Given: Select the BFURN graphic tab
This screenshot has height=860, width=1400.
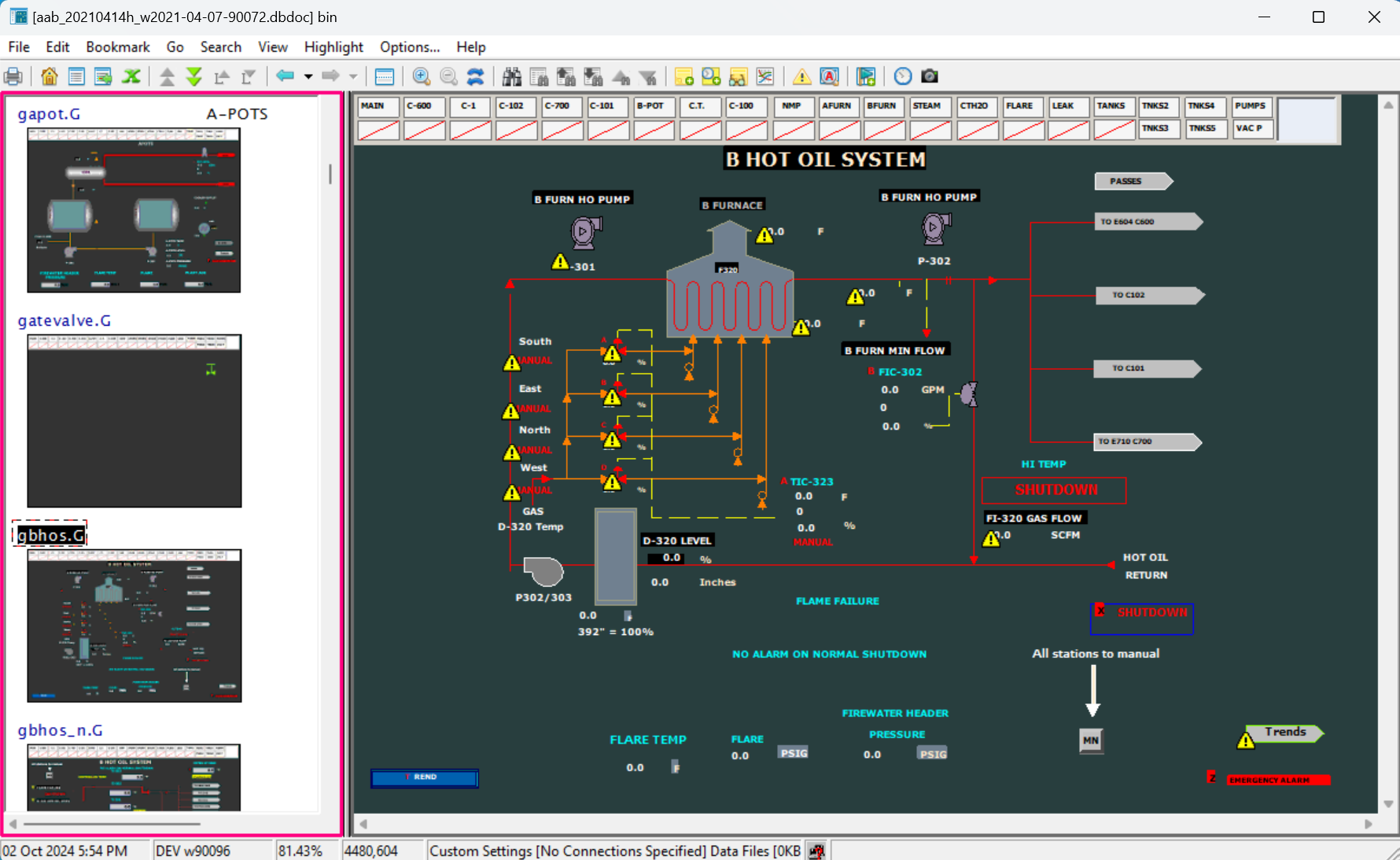Looking at the screenshot, I should pyautogui.click(x=885, y=106).
